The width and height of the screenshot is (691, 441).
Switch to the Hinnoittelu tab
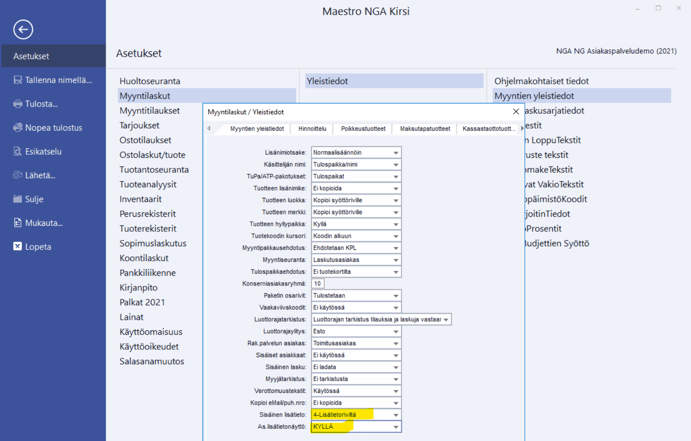[312, 129]
